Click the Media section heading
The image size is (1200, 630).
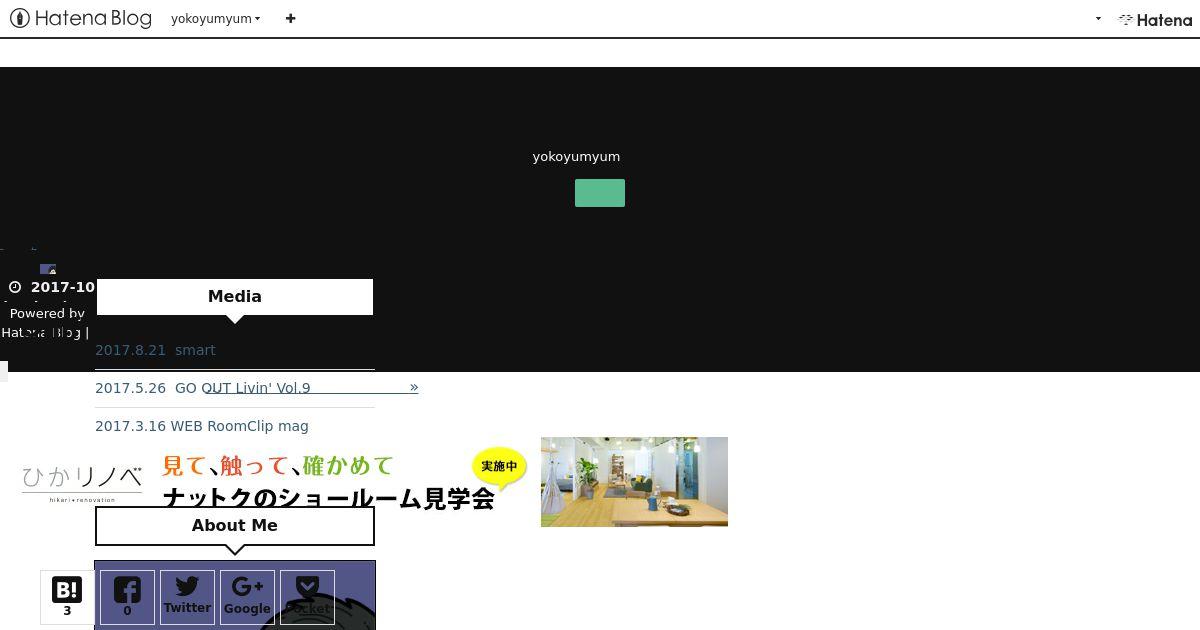(x=235, y=296)
